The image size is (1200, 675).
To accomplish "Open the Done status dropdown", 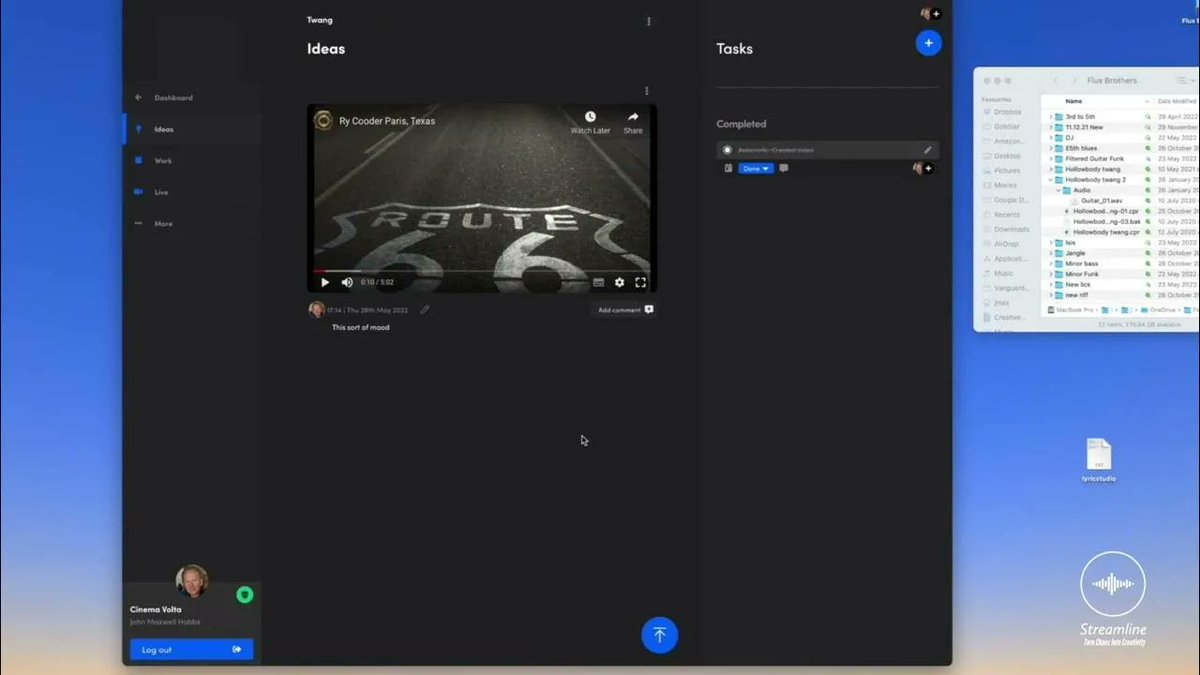I will [x=755, y=168].
